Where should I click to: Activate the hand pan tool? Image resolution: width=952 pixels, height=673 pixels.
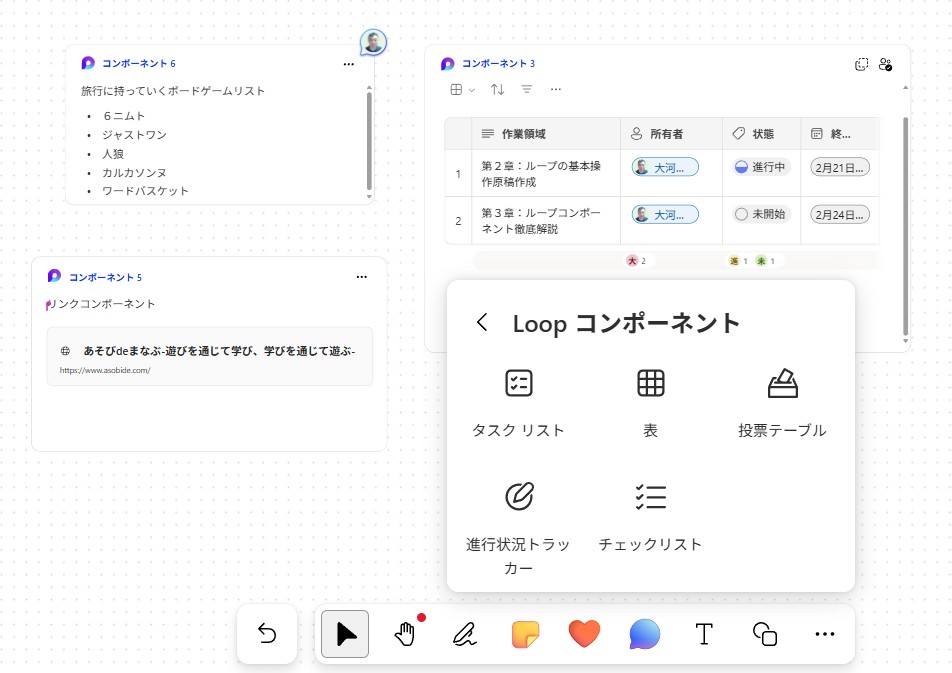click(x=405, y=634)
